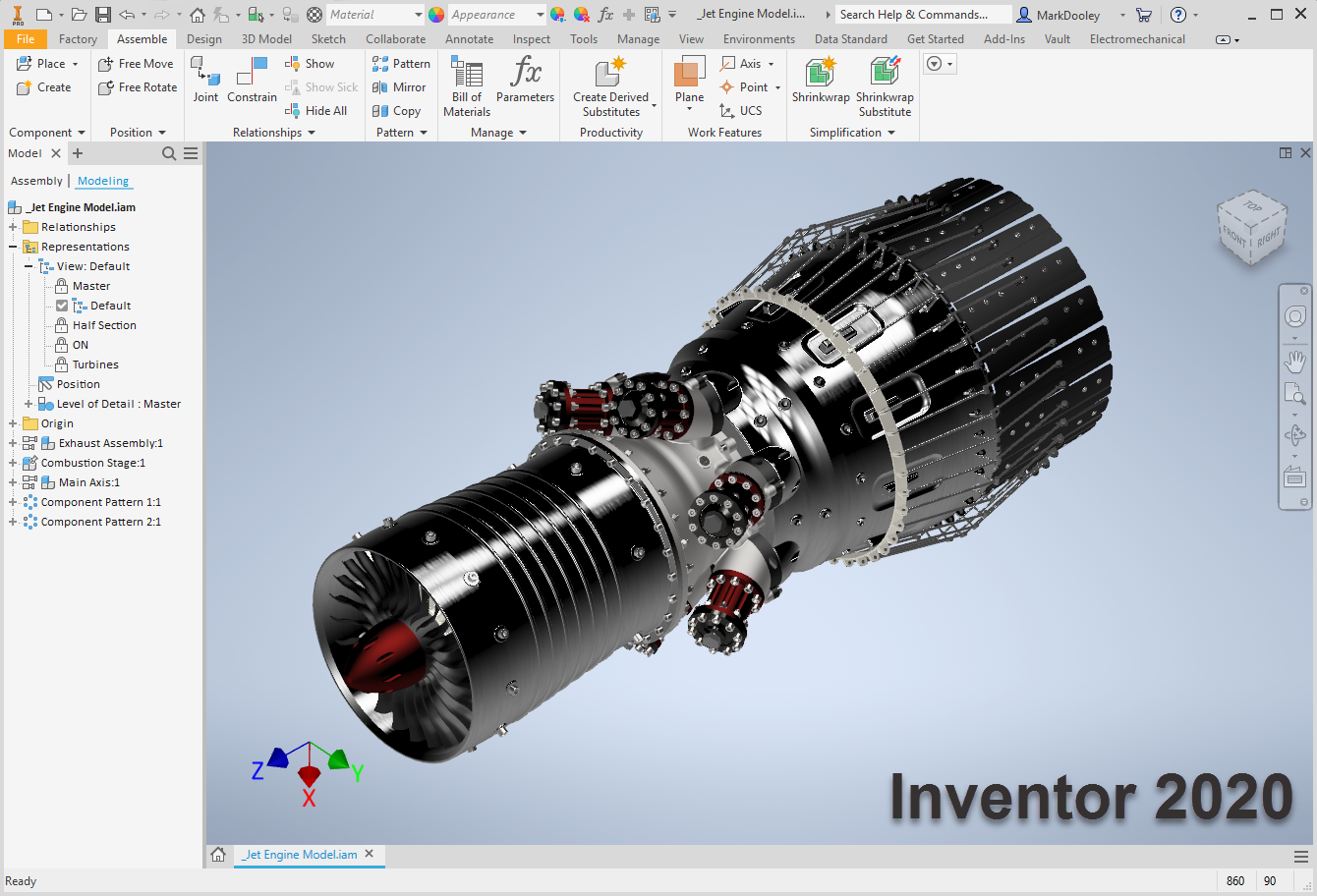Screen dimensions: 1317x896
Task: Select the Plane tool in Work Features
Action: pyautogui.click(x=688, y=79)
